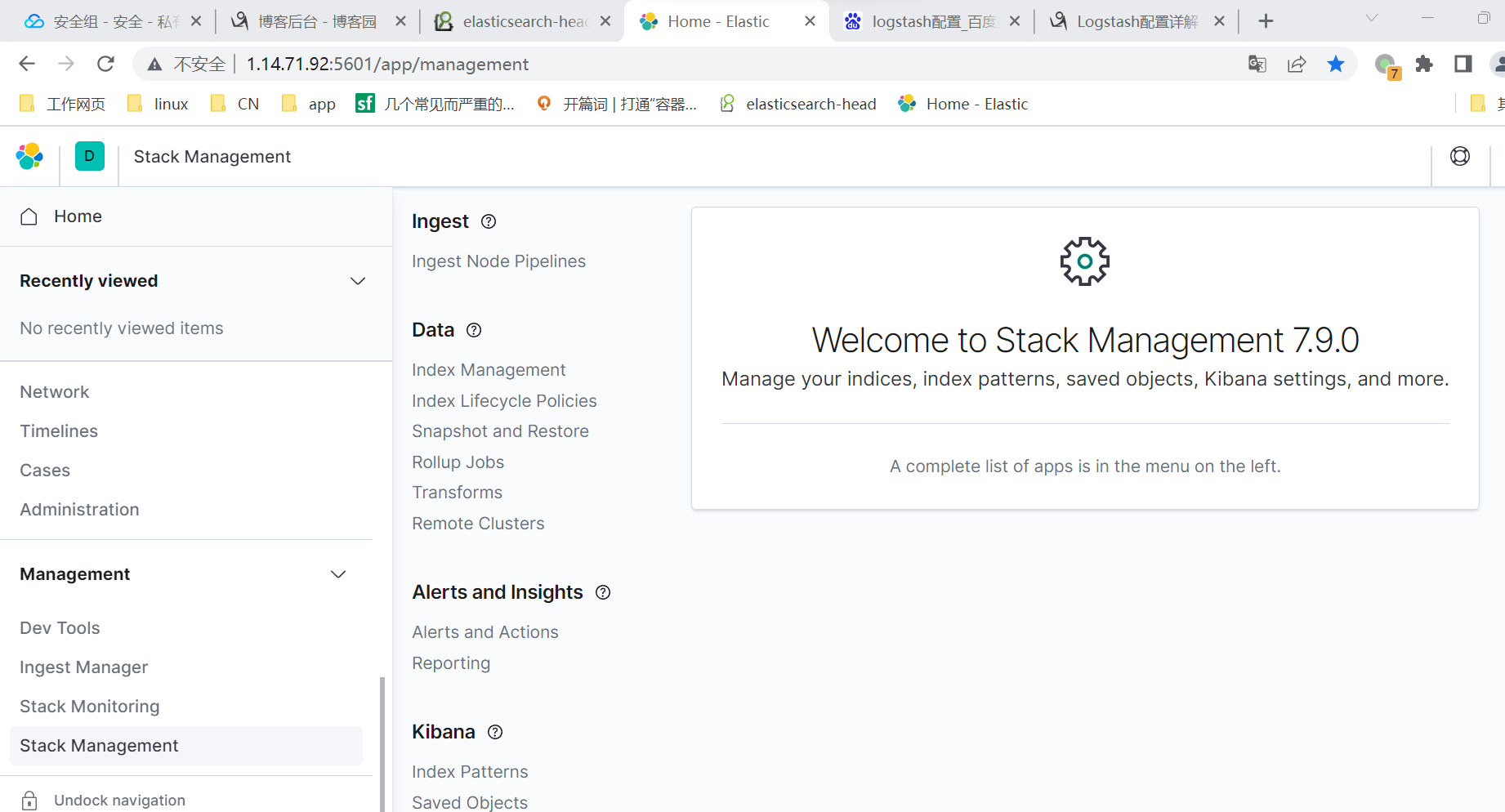
Task: Open Administration in the sidebar
Action: (79, 510)
